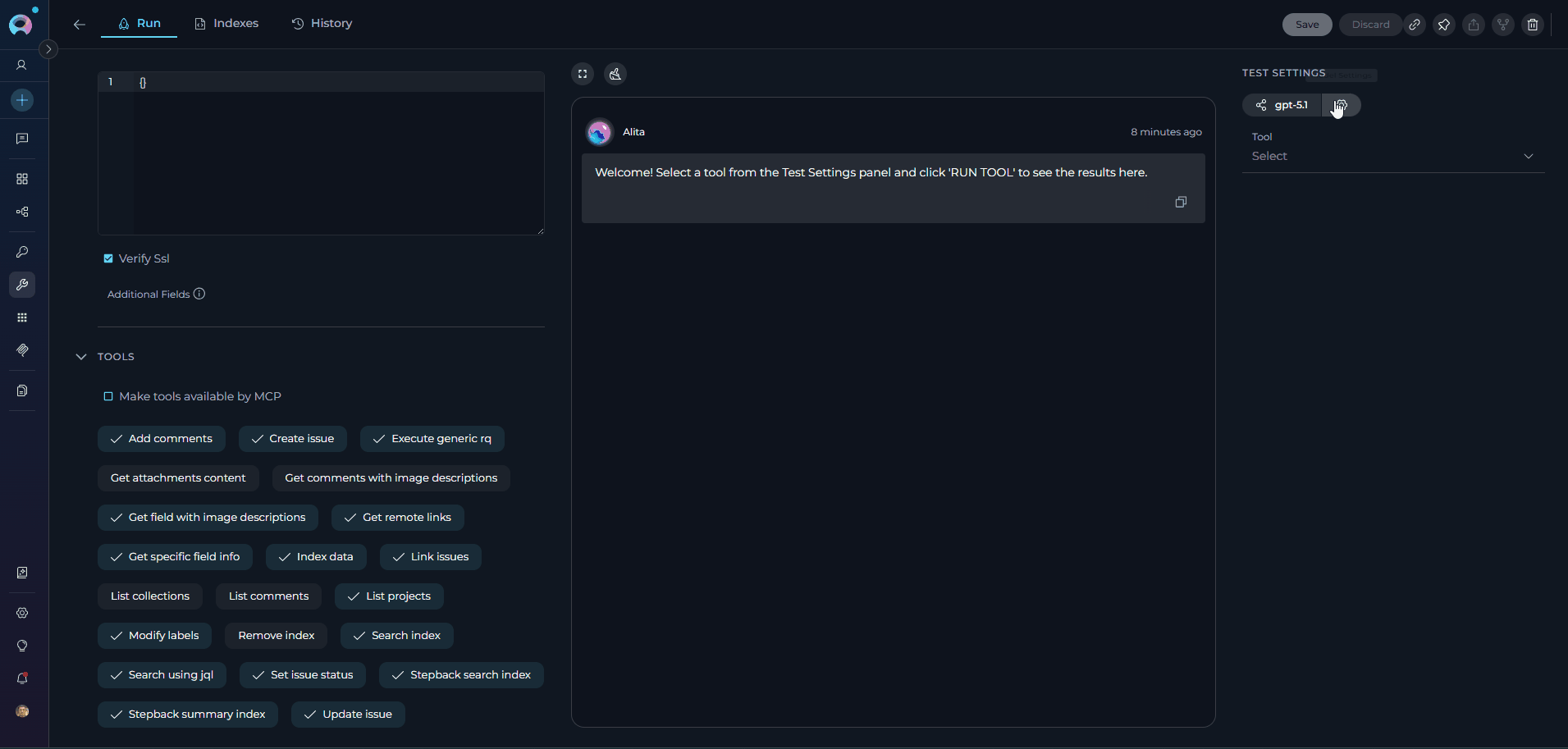Image resolution: width=1568 pixels, height=749 pixels.
Task: Click the clear chat broom icon
Action: 615,74
